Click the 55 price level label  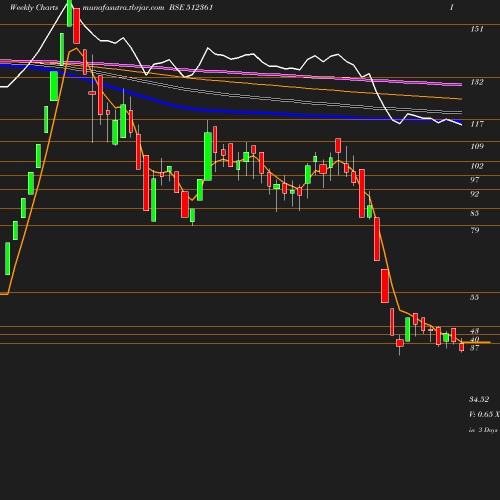(x=475, y=297)
